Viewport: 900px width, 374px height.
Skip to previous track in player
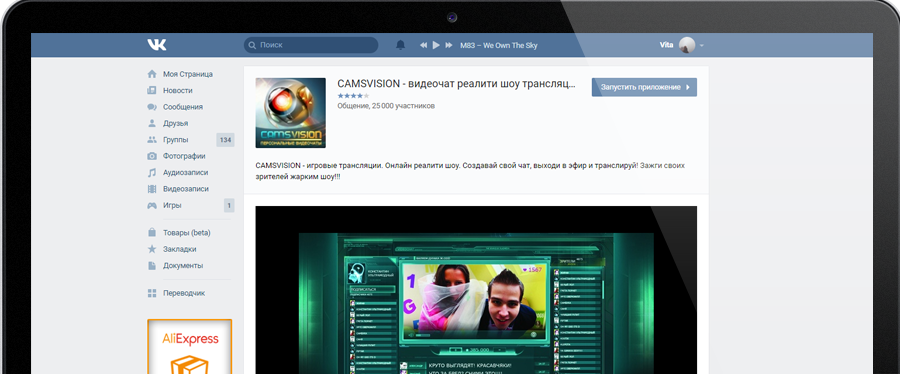pyautogui.click(x=424, y=45)
